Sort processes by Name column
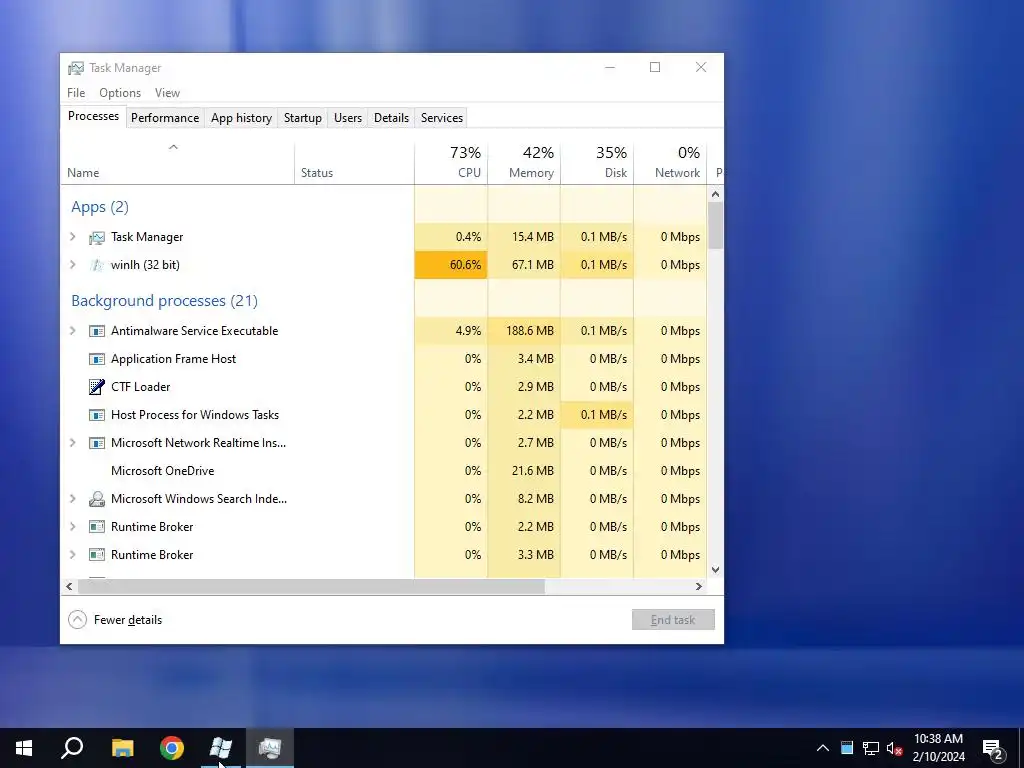Viewport: 1024px width, 768px height. [x=176, y=163]
